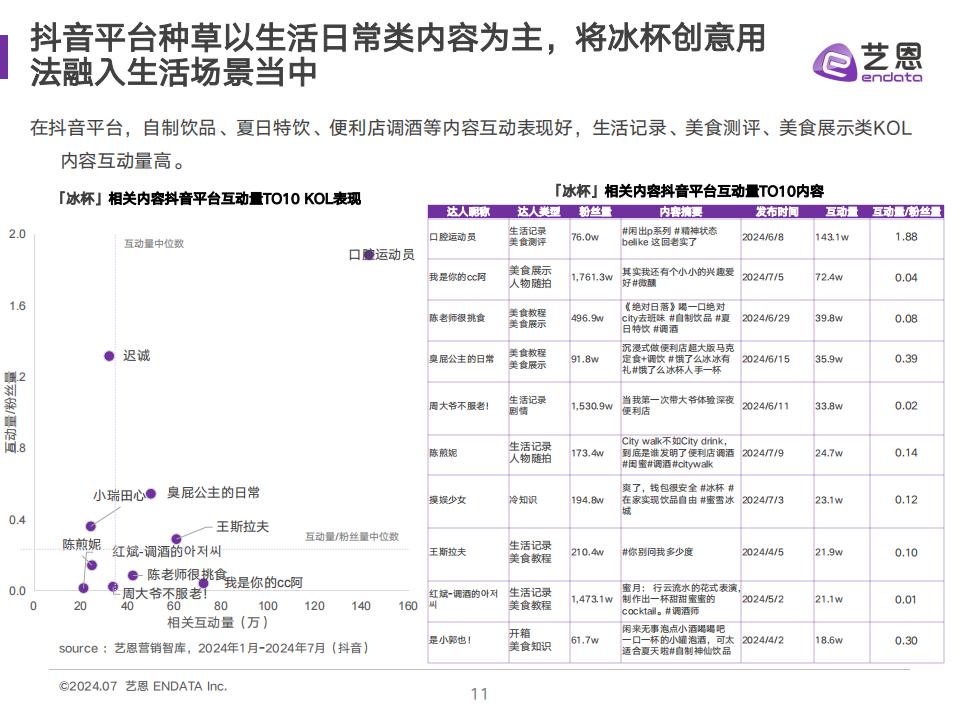Click the 王斯拉夫 label in the scatter chart
The image size is (960, 720).
242,527
